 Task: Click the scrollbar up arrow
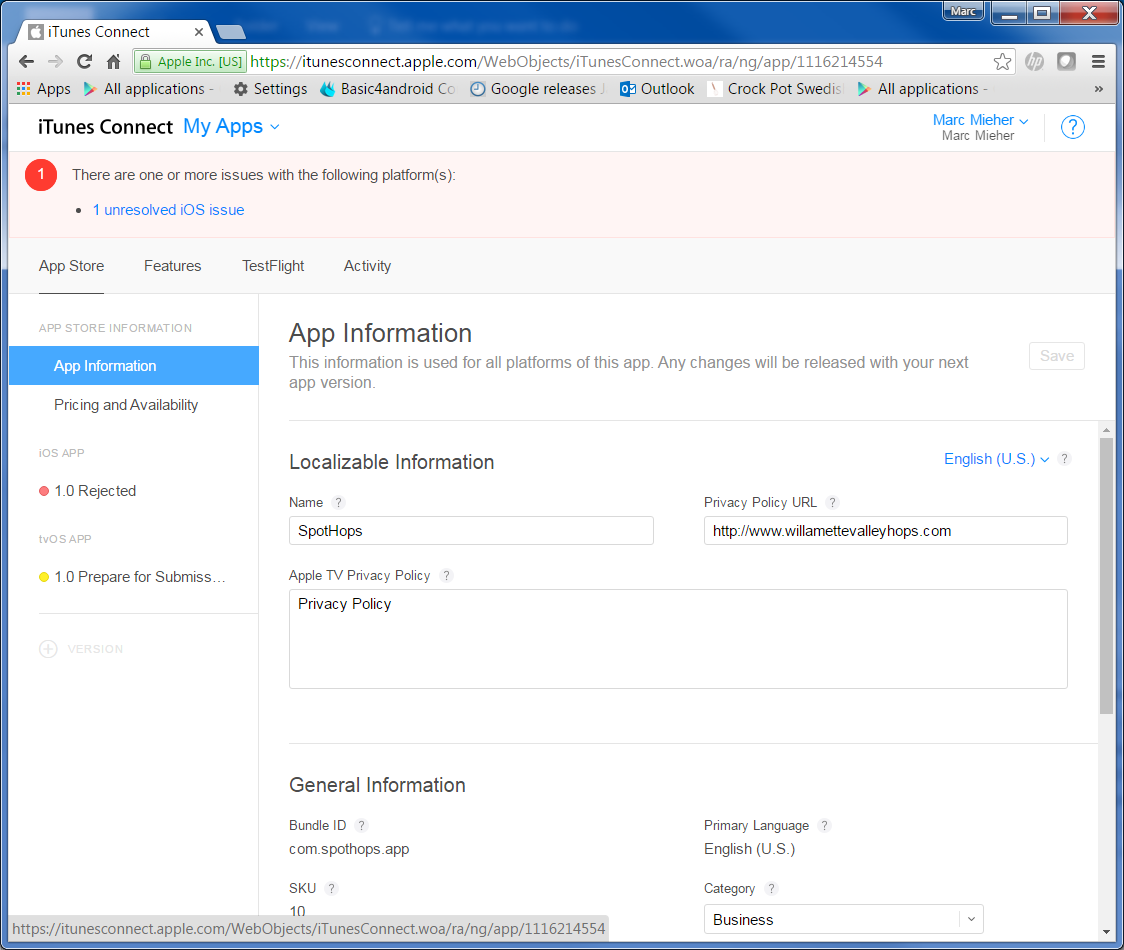tap(1106, 429)
